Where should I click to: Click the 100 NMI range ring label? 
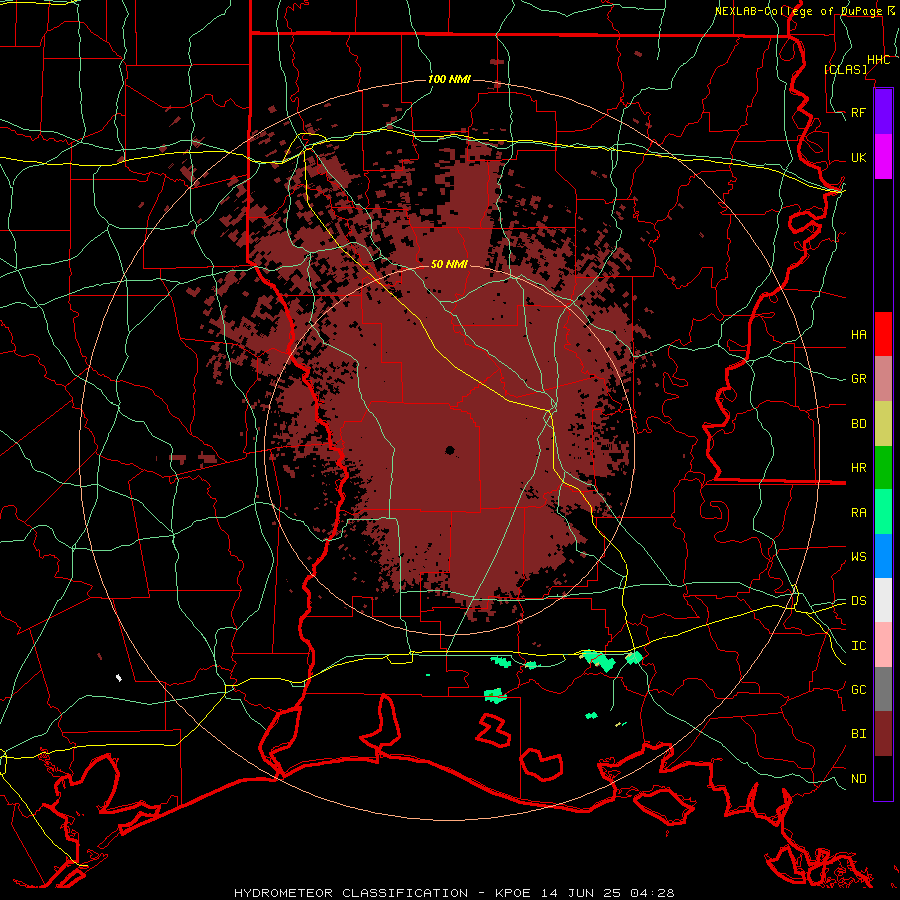click(x=449, y=79)
